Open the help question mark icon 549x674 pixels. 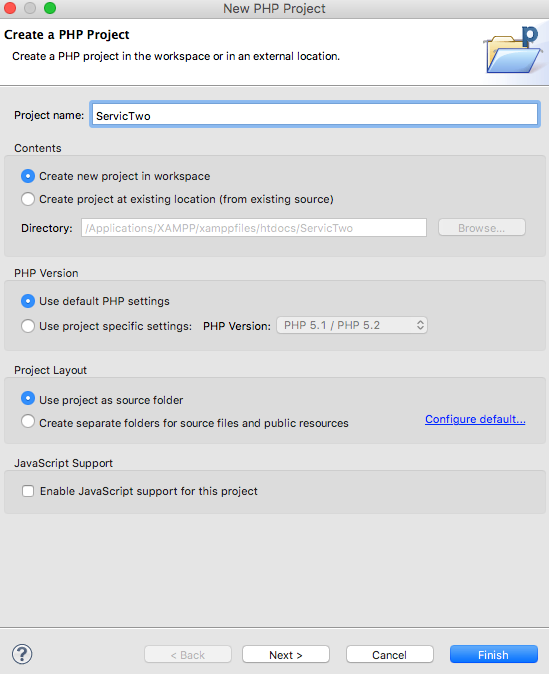pos(22,654)
